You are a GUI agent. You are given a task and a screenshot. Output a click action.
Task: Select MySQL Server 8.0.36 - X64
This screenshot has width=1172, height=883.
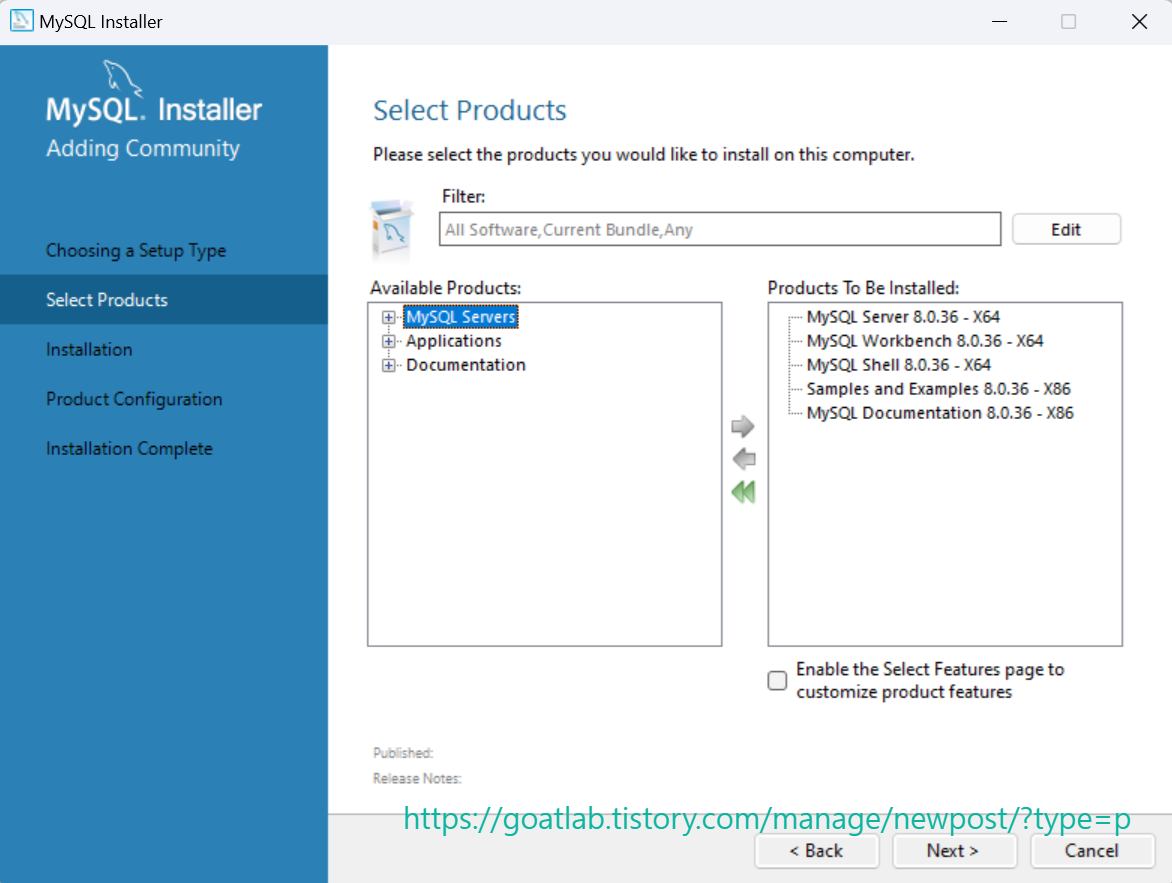point(903,317)
